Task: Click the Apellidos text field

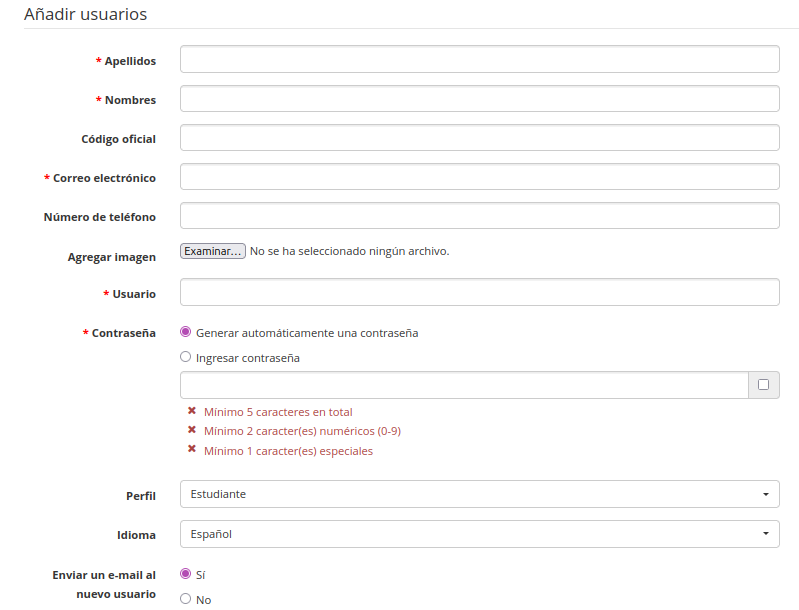Action: click(x=479, y=59)
